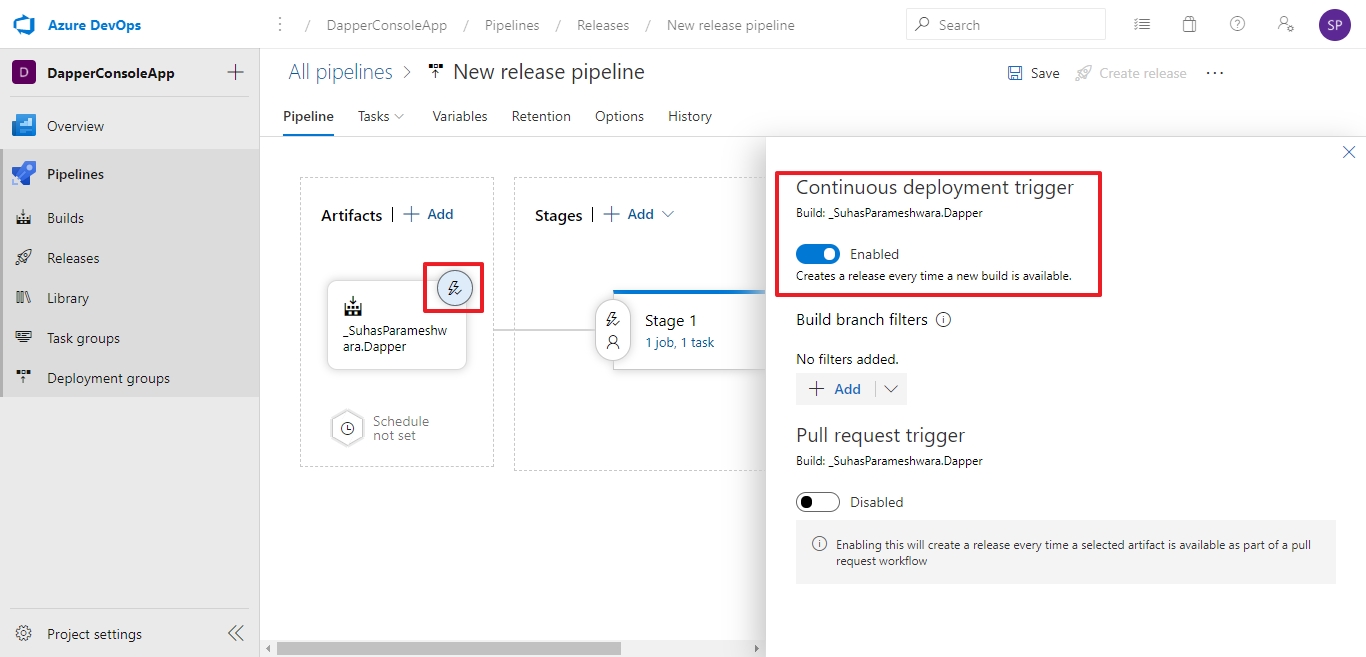Viewport: 1366px width, 657px height.
Task: Save the release pipeline
Action: [1033, 73]
